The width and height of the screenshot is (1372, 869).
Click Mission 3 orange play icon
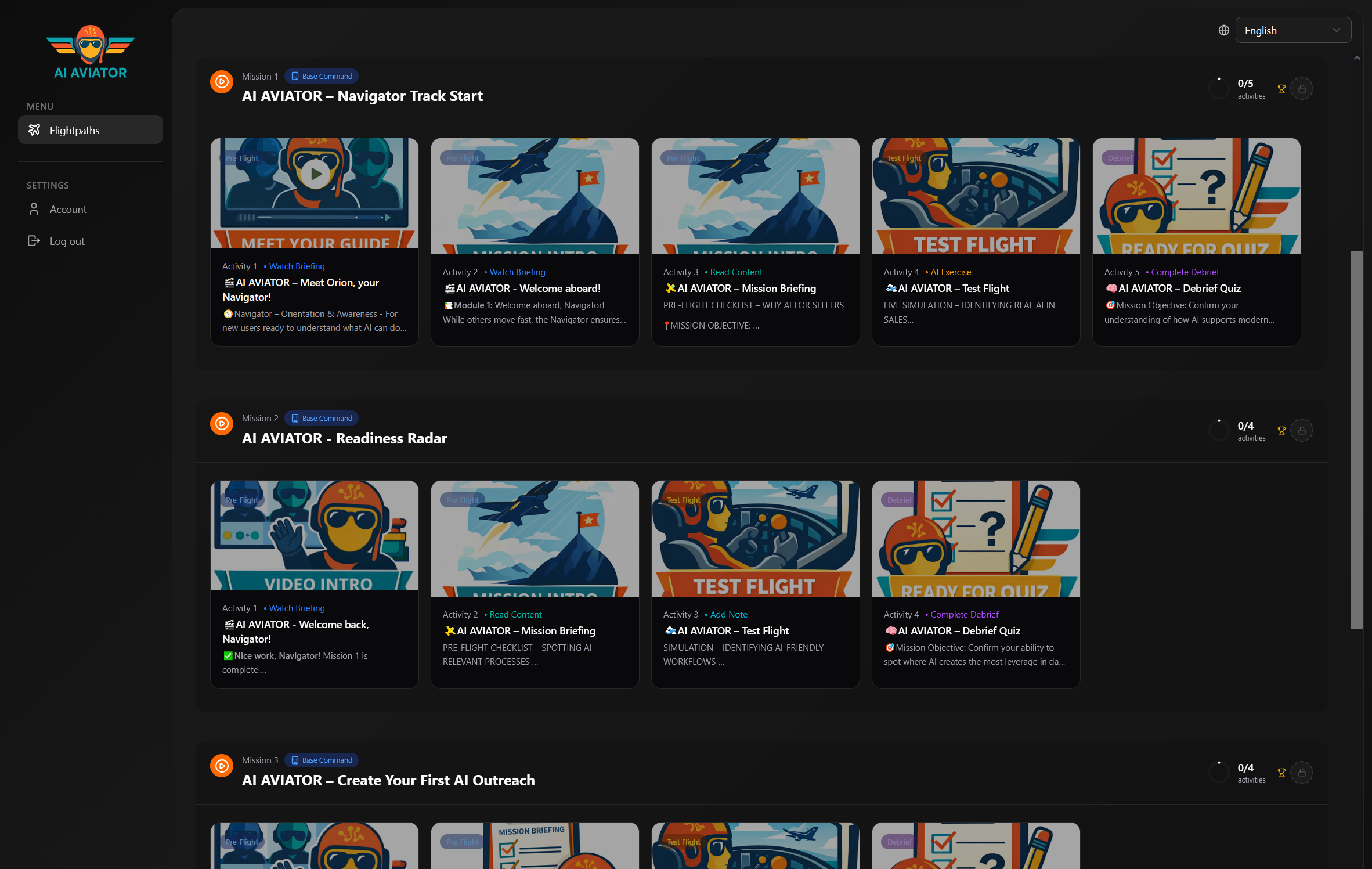[x=222, y=766]
